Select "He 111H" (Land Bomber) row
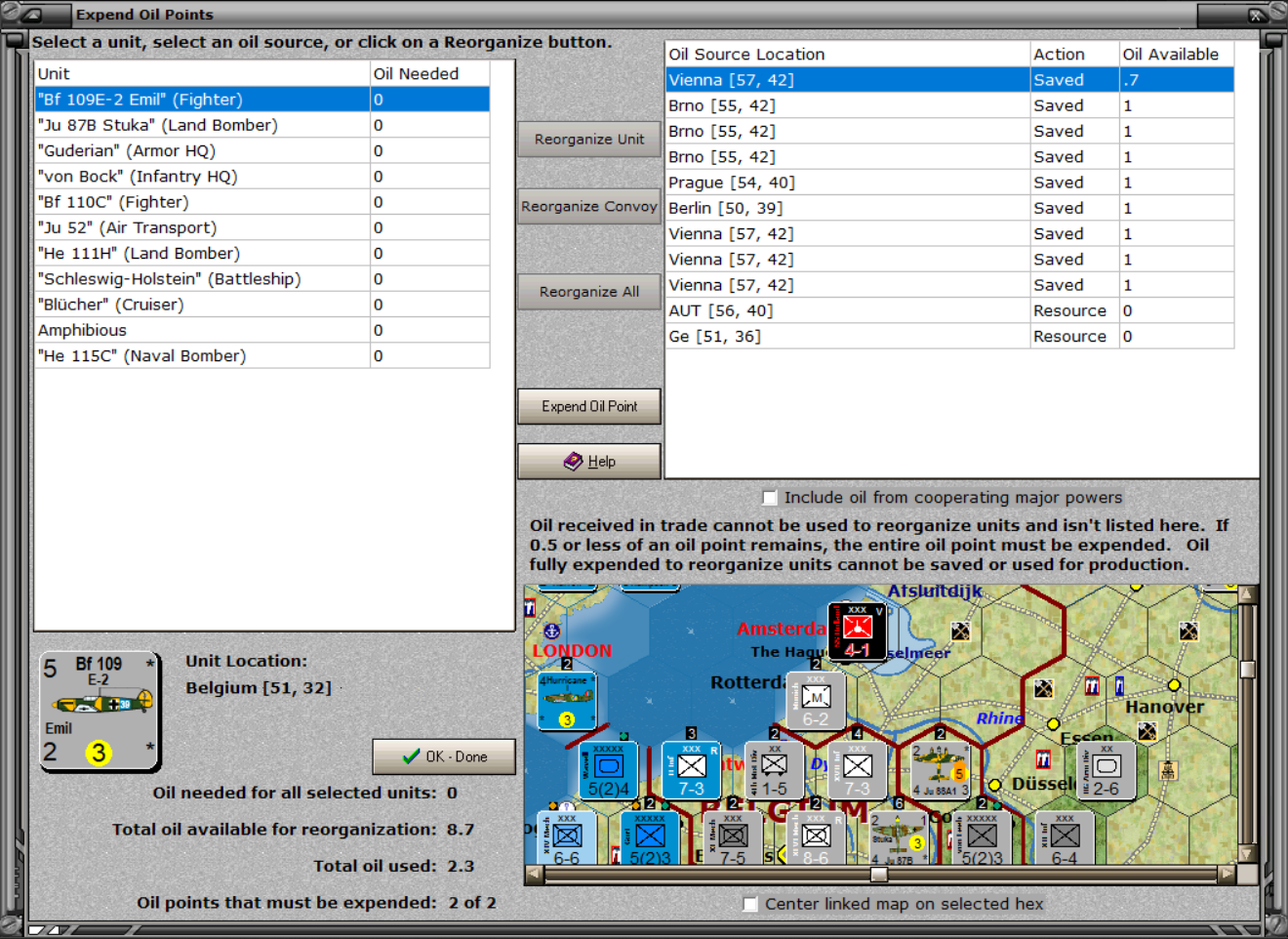The height and width of the screenshot is (939, 1288). point(262,253)
